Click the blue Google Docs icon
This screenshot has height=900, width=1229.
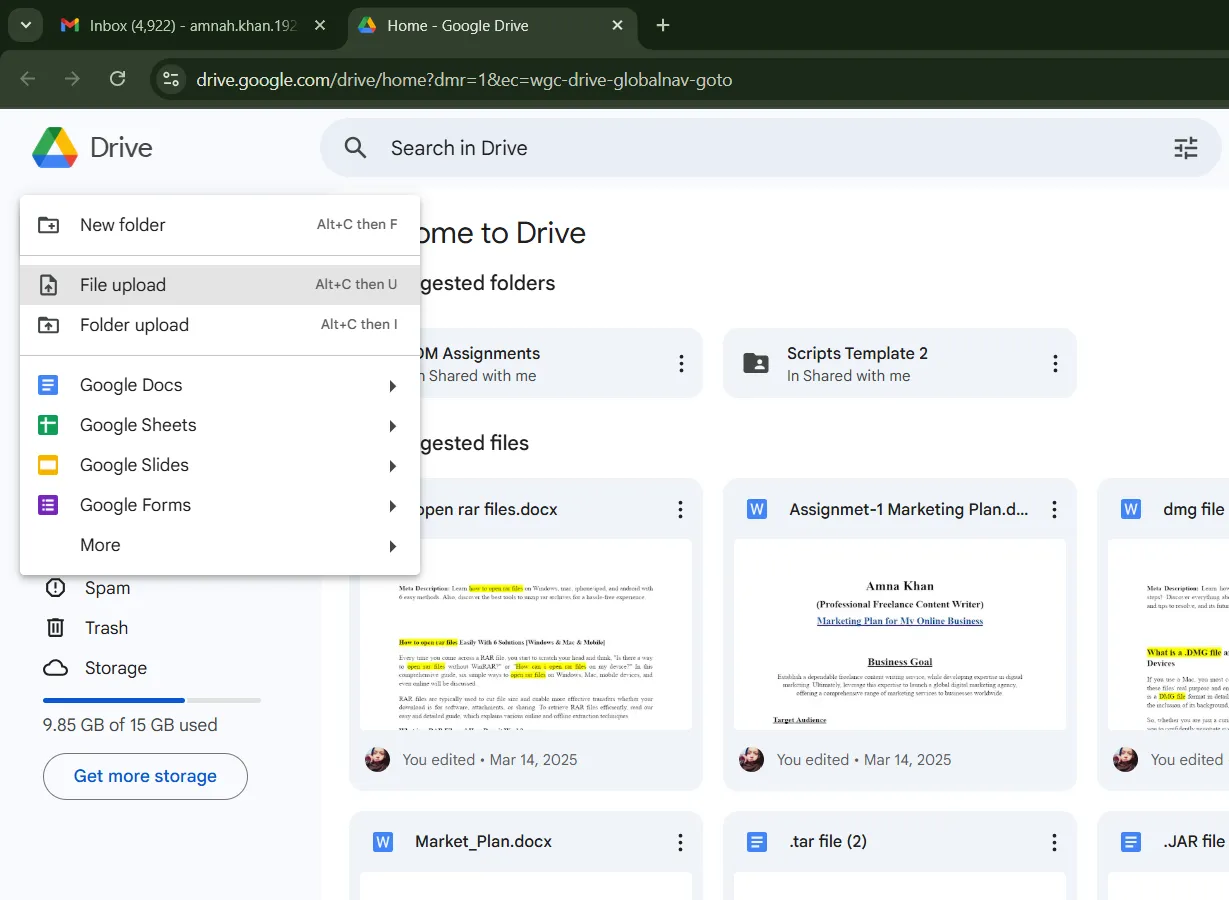(x=48, y=385)
